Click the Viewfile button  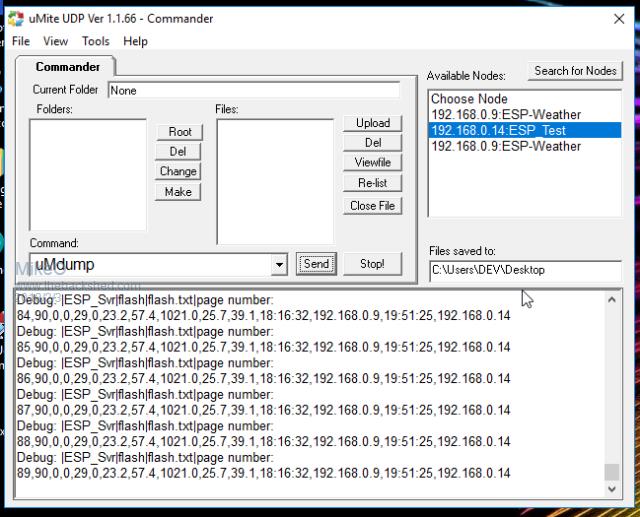tap(372, 163)
